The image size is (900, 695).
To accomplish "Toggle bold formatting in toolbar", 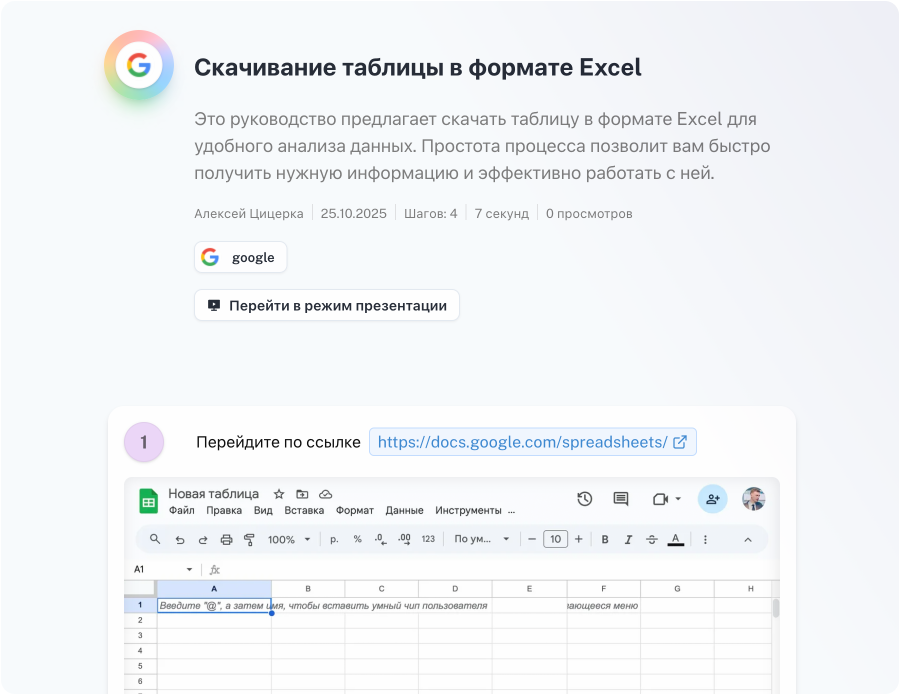I will click(605, 539).
